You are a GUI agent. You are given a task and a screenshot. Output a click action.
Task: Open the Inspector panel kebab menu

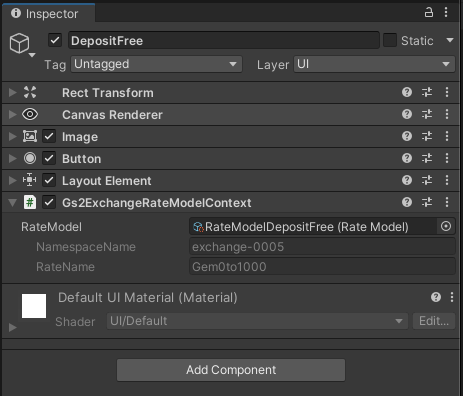tap(446, 13)
